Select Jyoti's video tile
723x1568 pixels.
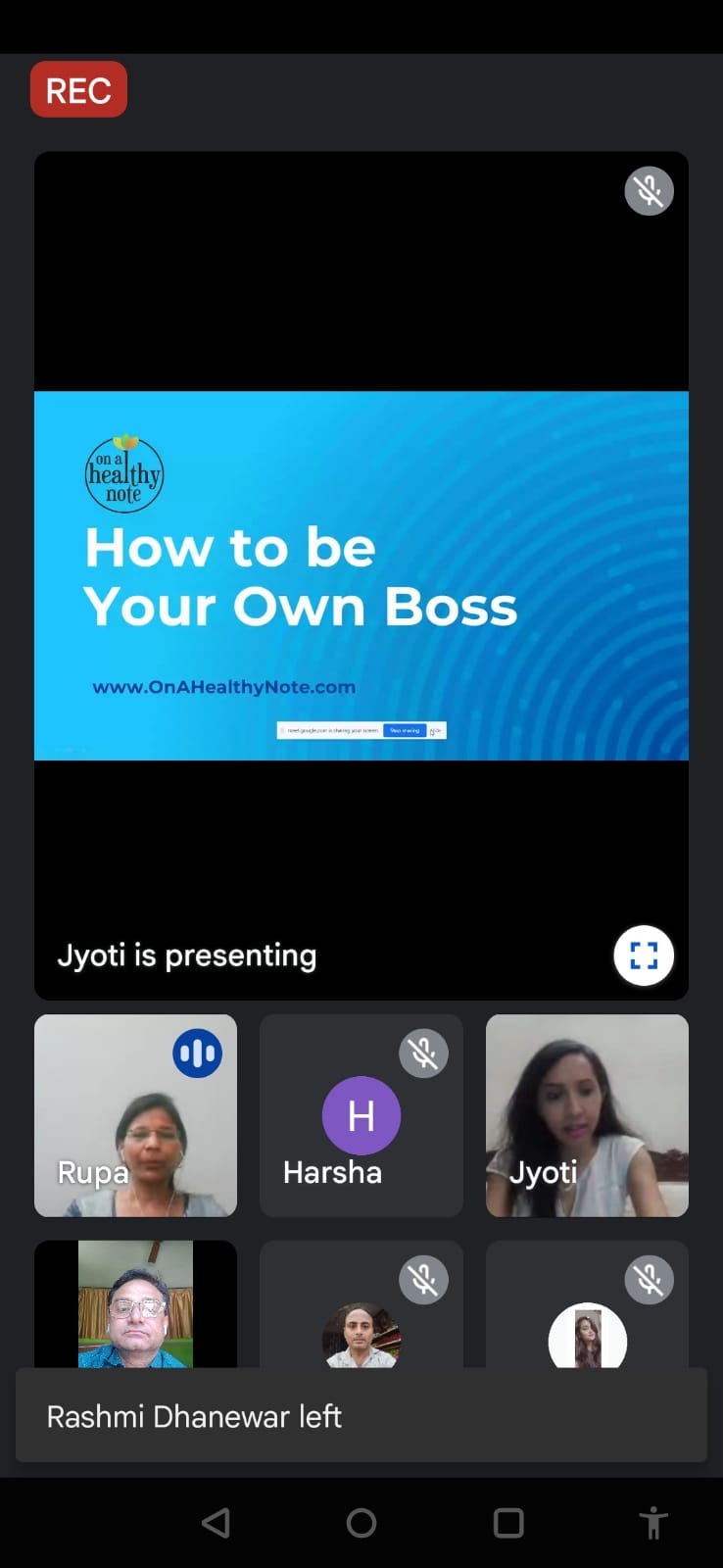(587, 1117)
